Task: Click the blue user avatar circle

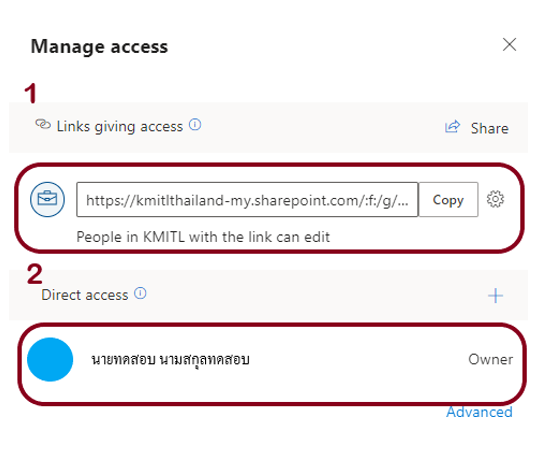Action: [50, 360]
